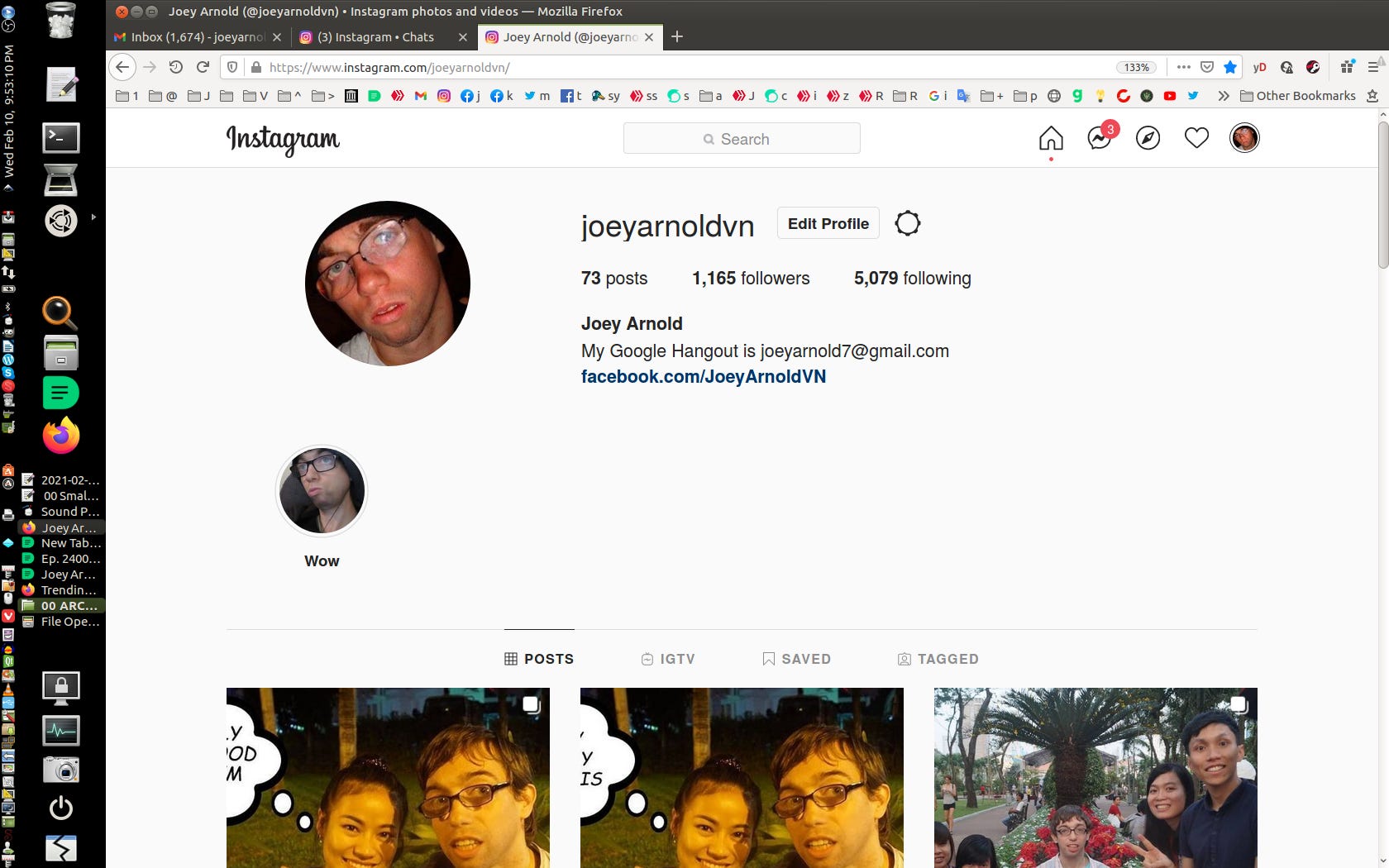Open the first post thumbnail

pos(388,778)
